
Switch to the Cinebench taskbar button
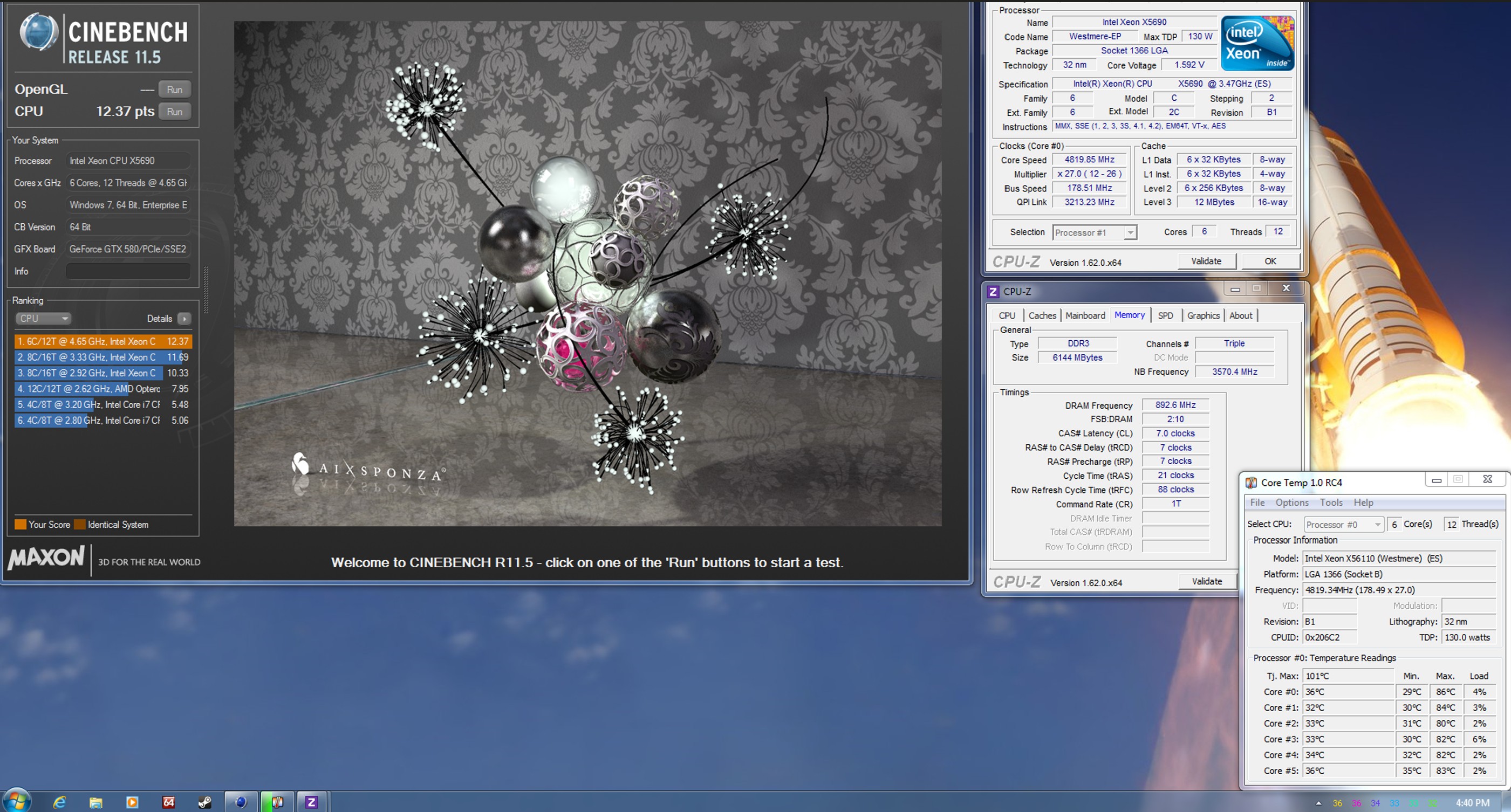point(241,802)
